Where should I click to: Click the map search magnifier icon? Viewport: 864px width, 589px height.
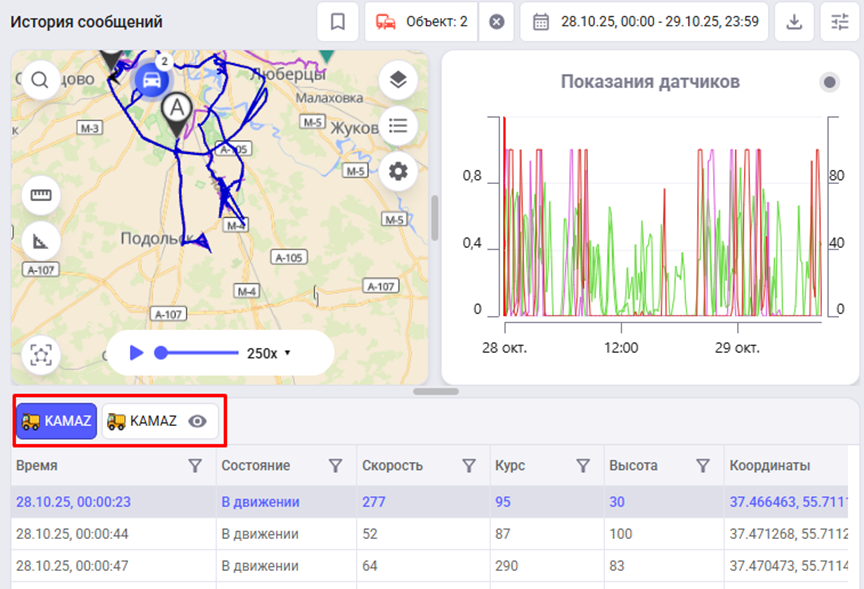pyautogui.click(x=40, y=81)
